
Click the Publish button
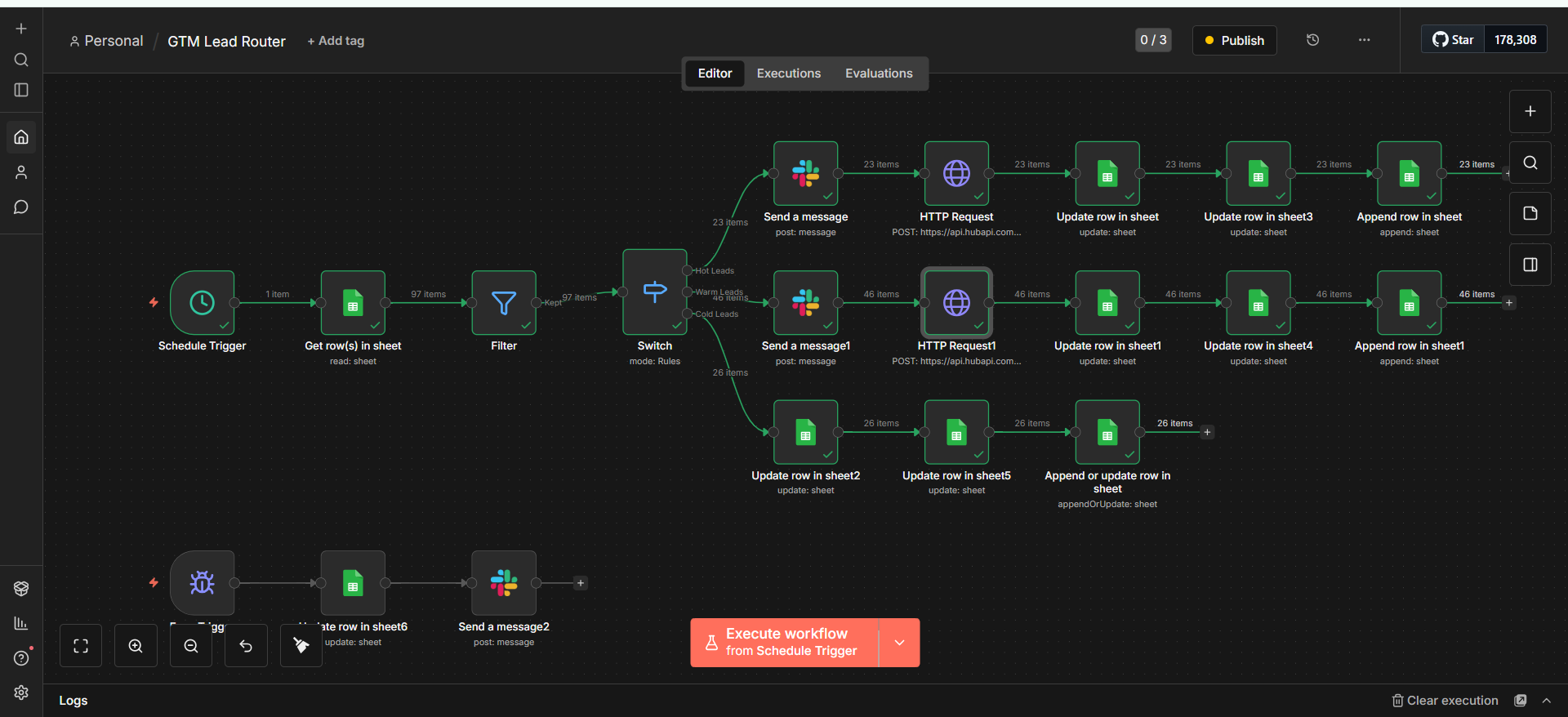[1235, 40]
